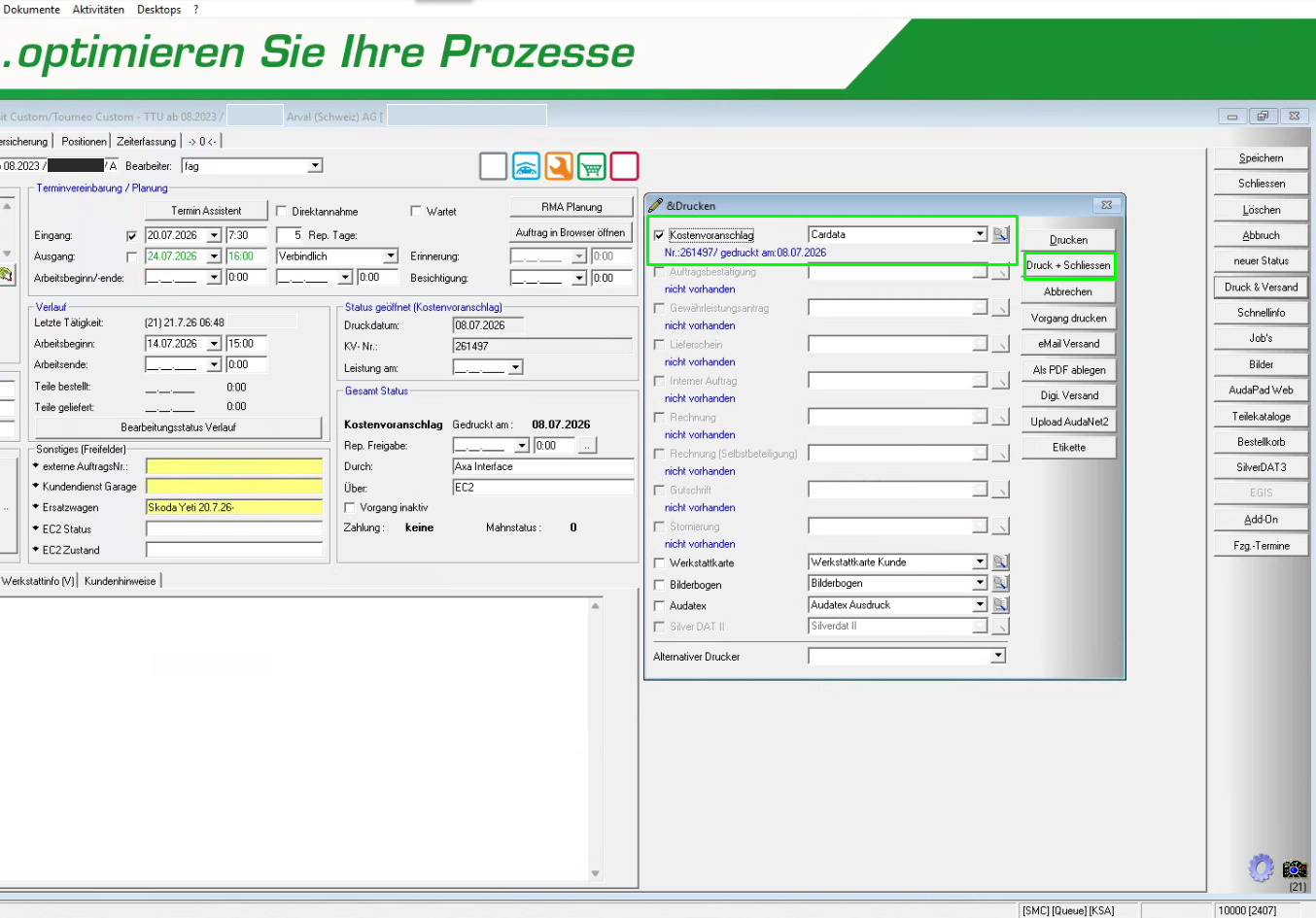Click the Speichern button

(x=1261, y=158)
